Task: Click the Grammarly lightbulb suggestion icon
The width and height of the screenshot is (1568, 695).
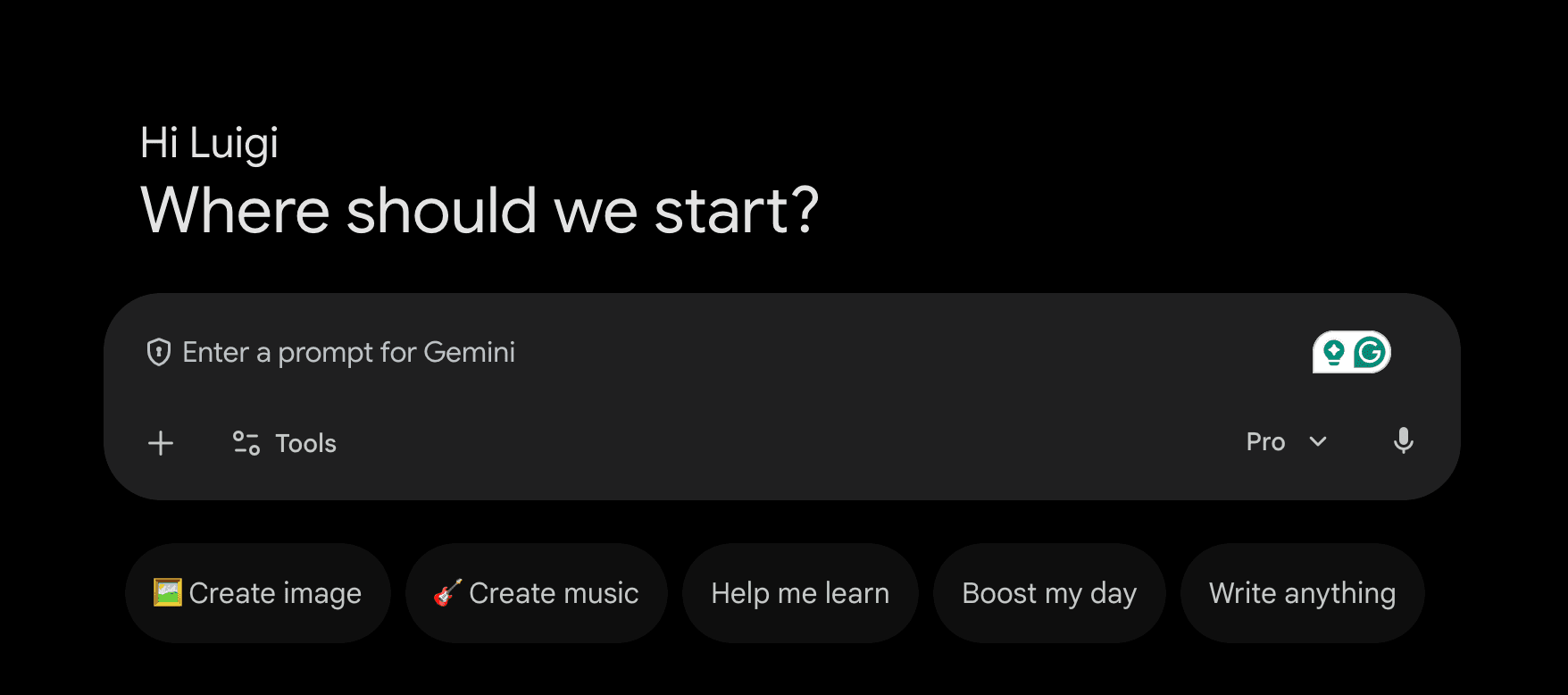Action: coord(1334,353)
